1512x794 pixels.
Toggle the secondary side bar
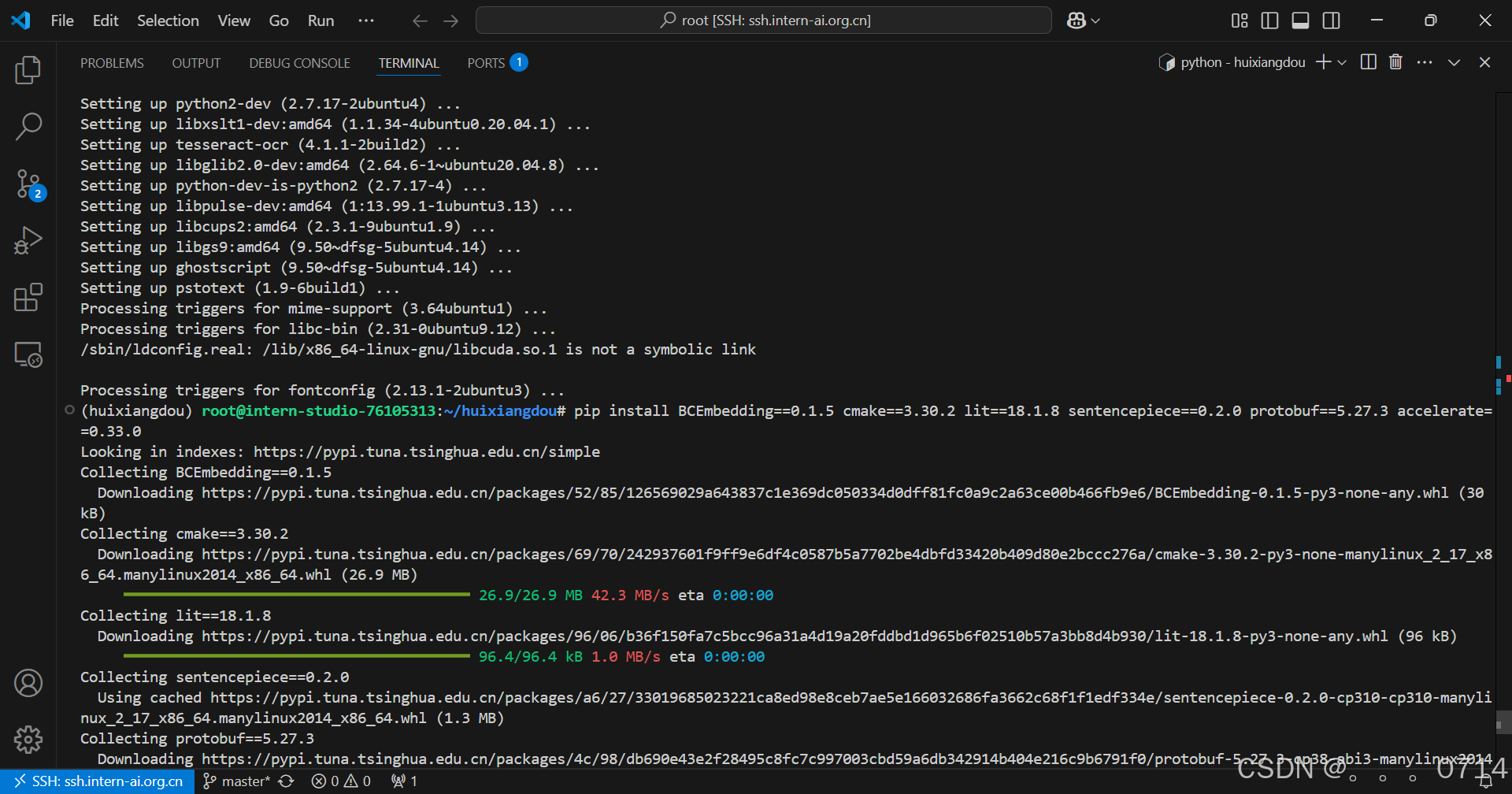[1332, 20]
